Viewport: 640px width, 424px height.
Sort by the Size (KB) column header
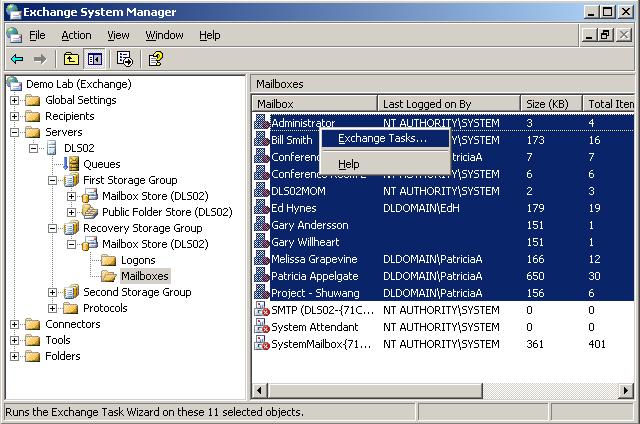coord(551,104)
